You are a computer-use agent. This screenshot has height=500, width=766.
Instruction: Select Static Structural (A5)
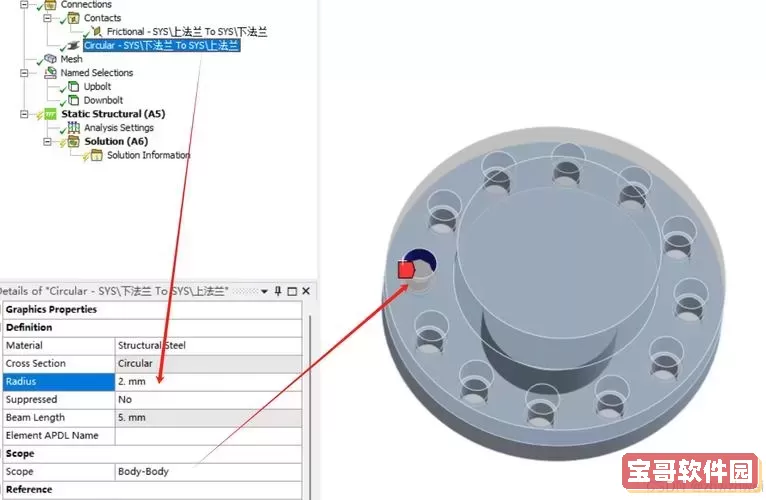(x=113, y=114)
